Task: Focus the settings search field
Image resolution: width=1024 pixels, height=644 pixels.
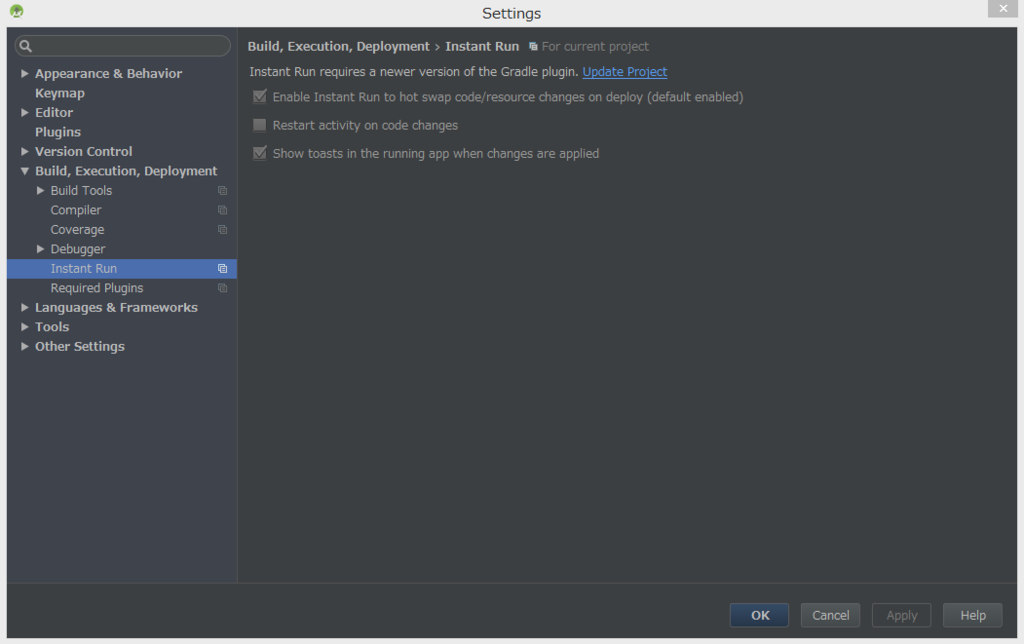Action: [123, 46]
